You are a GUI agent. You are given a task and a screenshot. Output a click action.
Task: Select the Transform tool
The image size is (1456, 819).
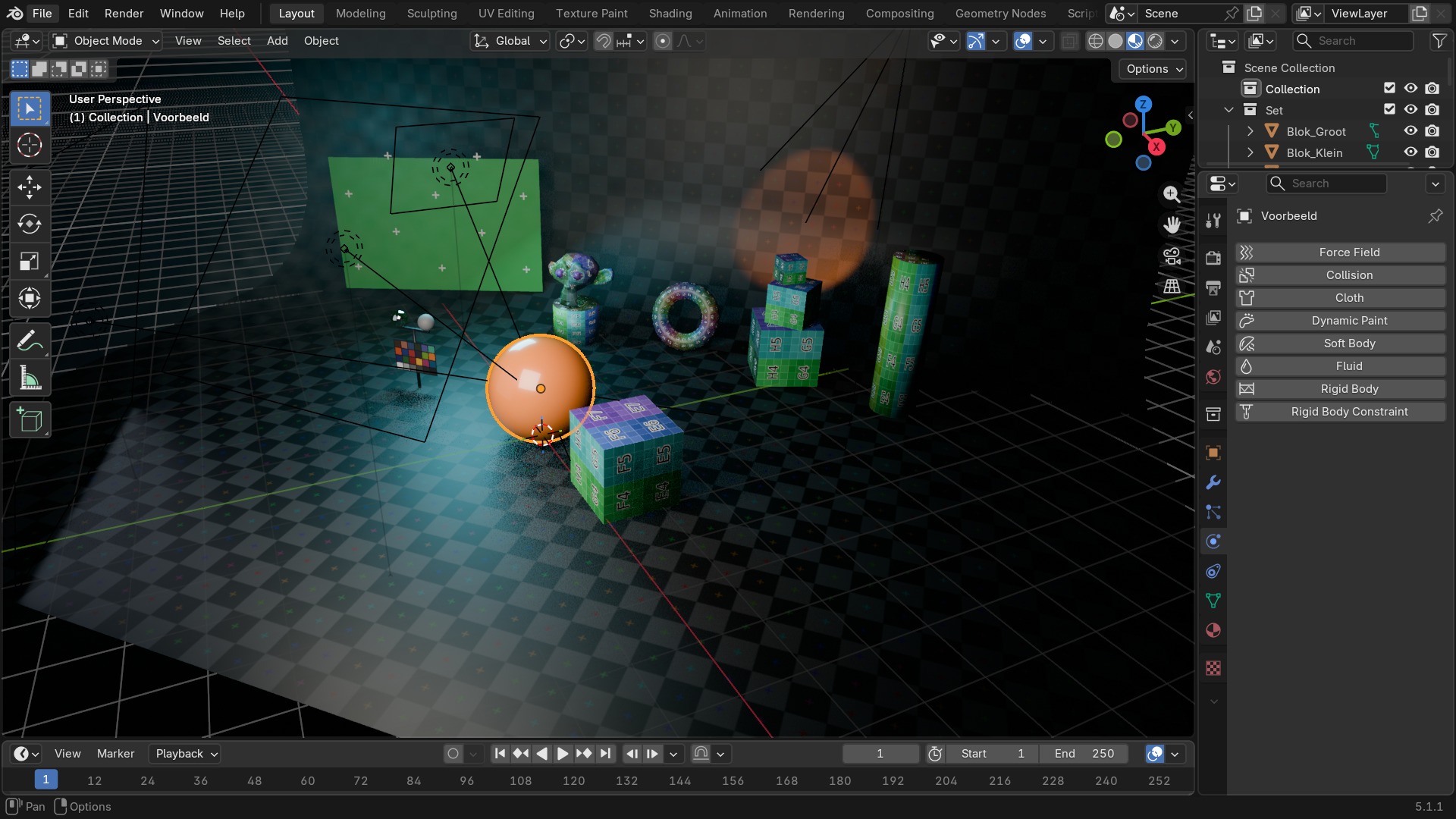click(x=30, y=299)
